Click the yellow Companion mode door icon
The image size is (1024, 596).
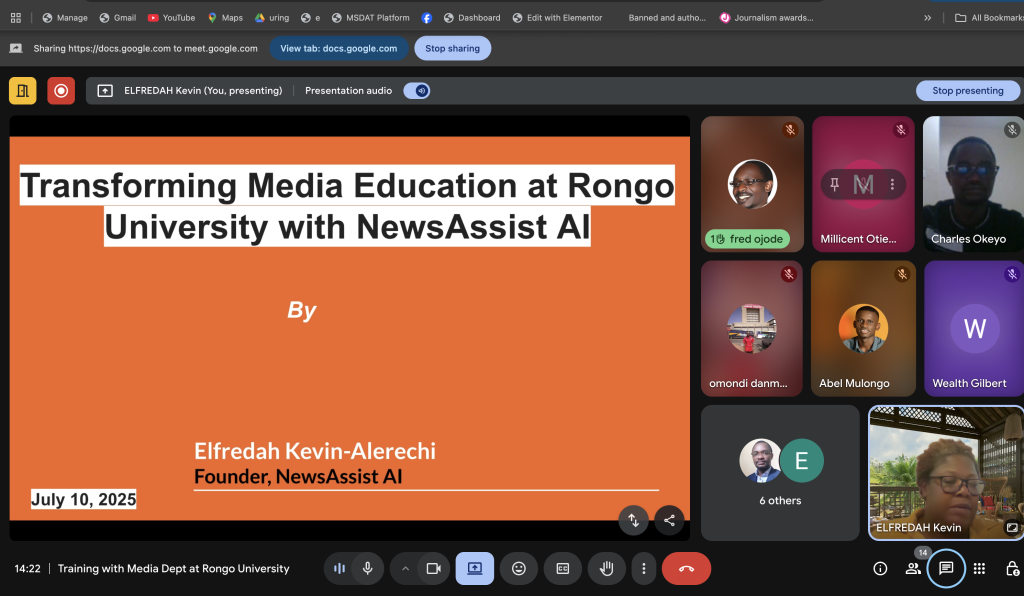(x=23, y=91)
